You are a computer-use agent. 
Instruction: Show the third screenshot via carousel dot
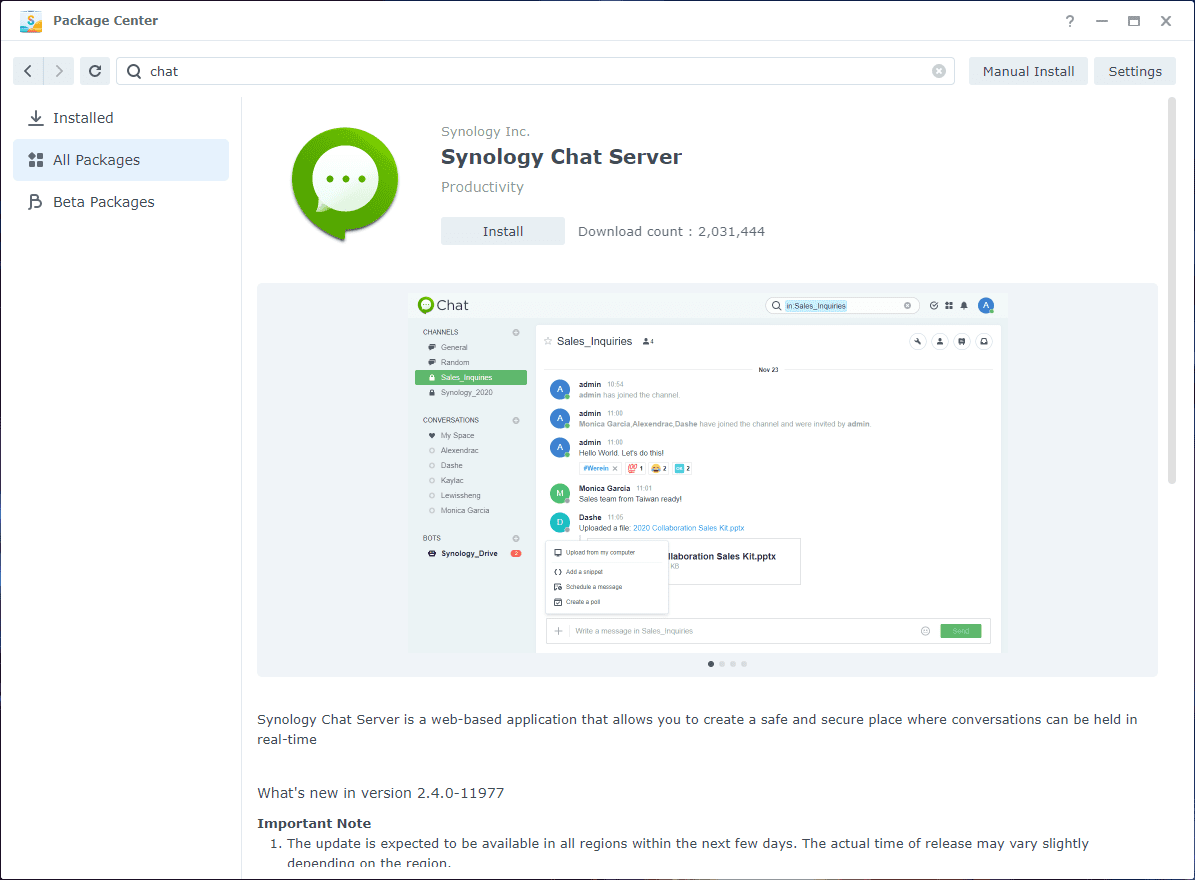point(733,664)
